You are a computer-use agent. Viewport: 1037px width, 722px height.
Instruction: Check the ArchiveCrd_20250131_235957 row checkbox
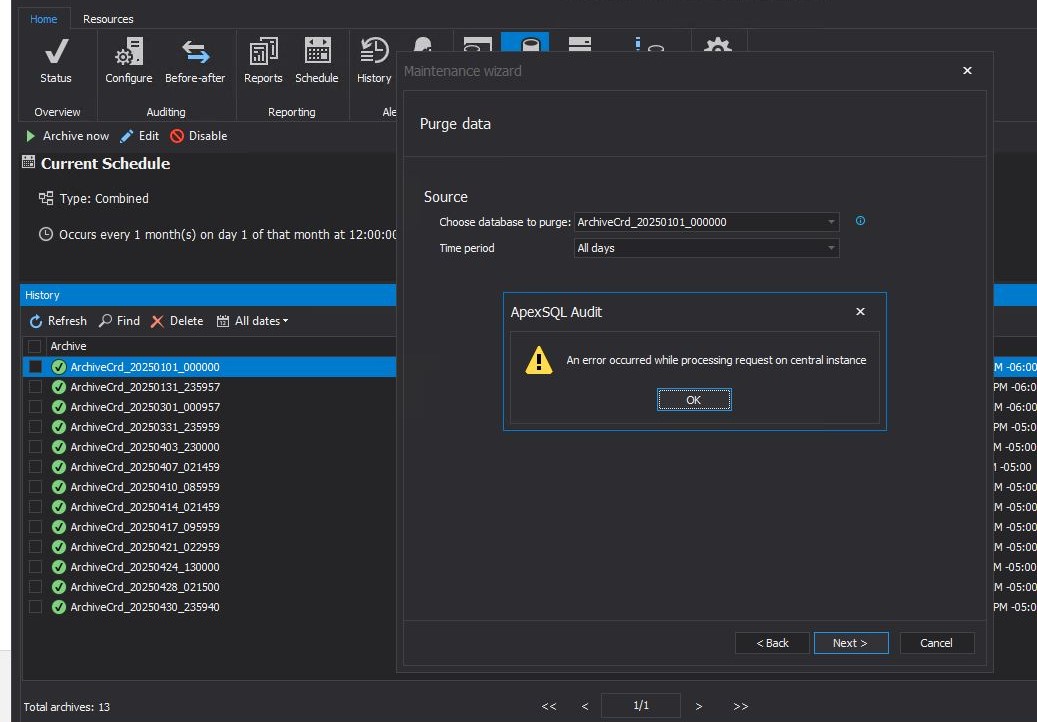click(x=35, y=387)
